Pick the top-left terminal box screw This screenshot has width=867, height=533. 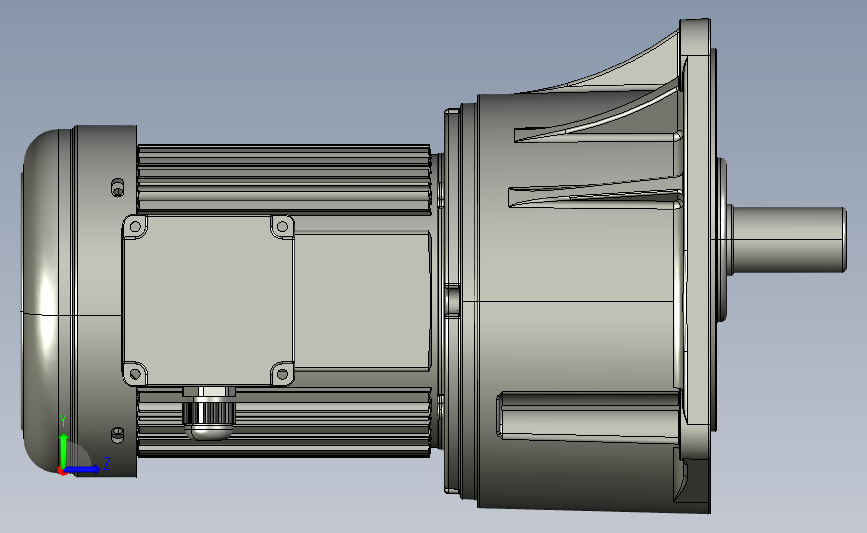coord(135,227)
